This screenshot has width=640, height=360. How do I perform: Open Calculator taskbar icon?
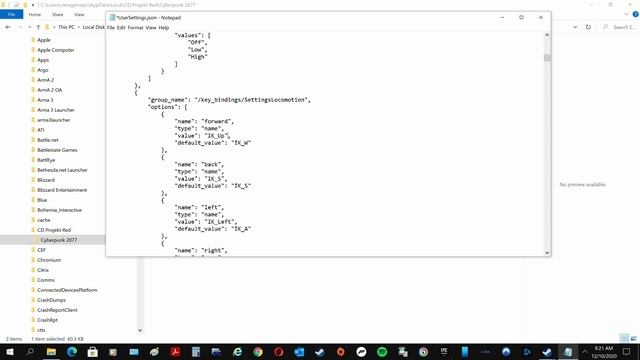[196, 352]
